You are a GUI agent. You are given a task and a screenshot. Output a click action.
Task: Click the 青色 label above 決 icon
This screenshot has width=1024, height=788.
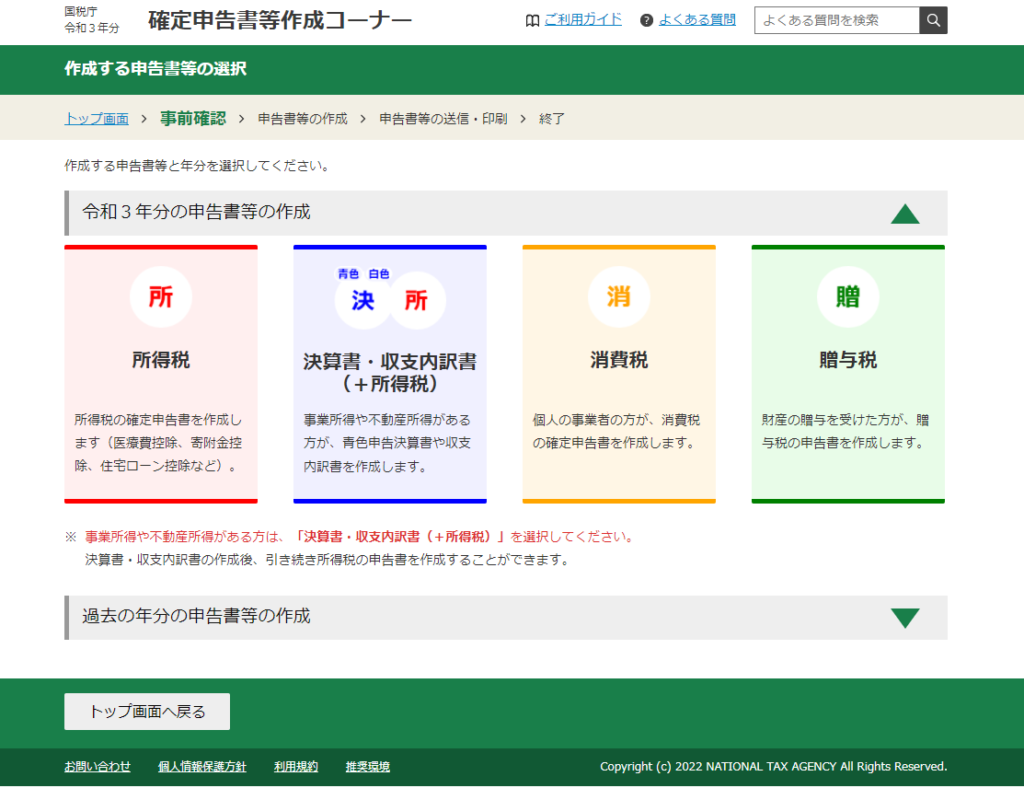pyautogui.click(x=348, y=274)
